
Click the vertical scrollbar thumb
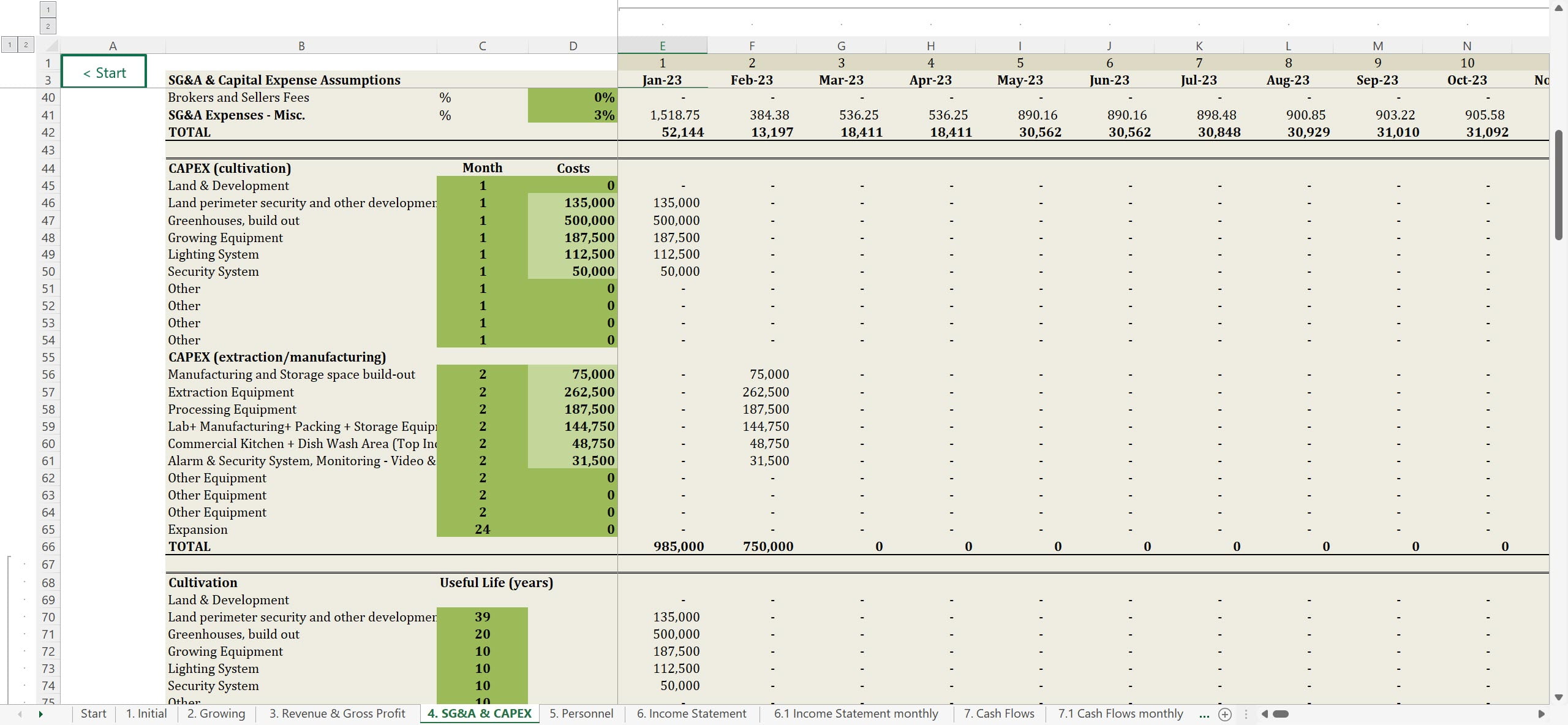pos(1559,184)
